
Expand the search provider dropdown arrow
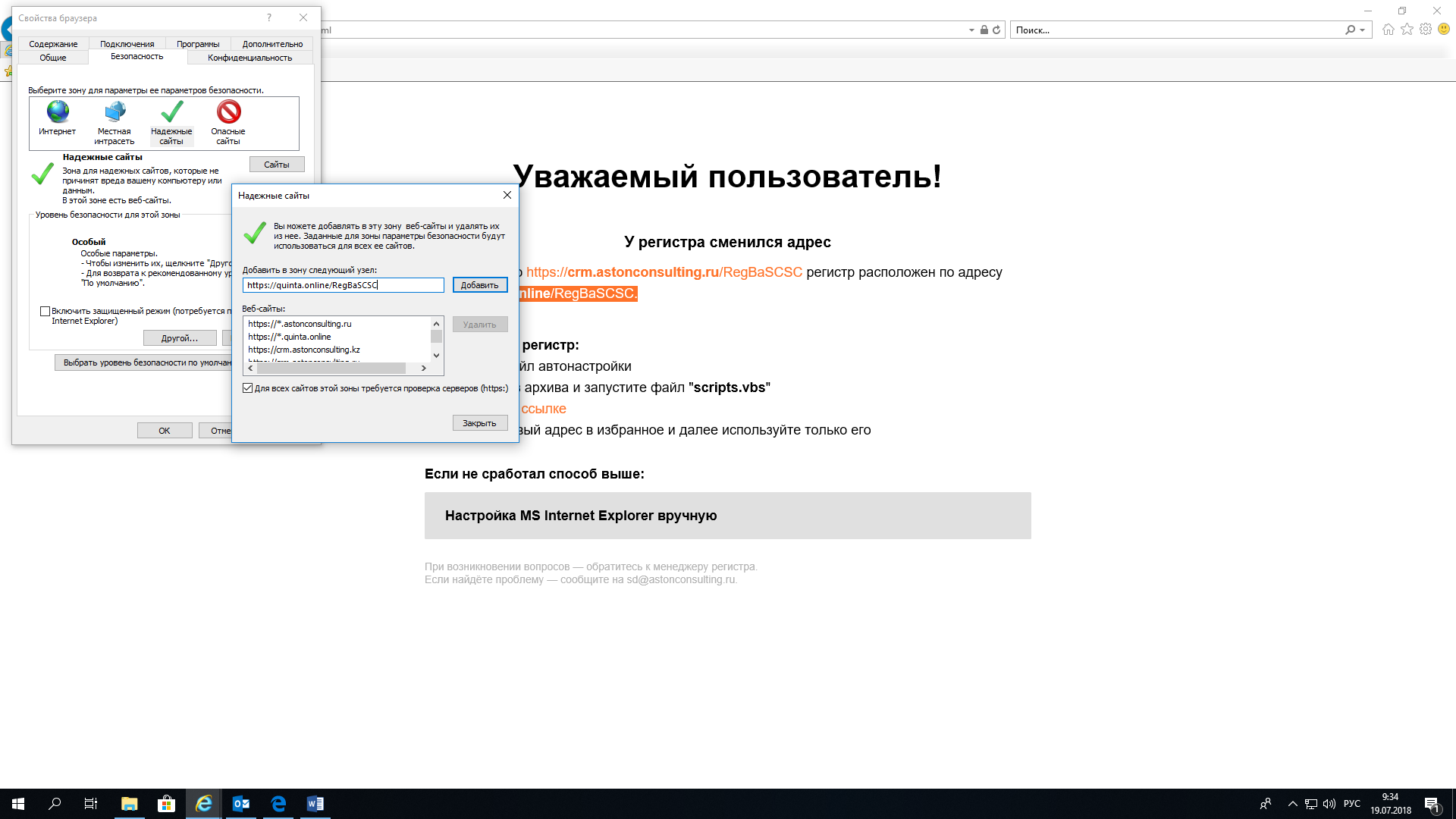(x=1363, y=30)
